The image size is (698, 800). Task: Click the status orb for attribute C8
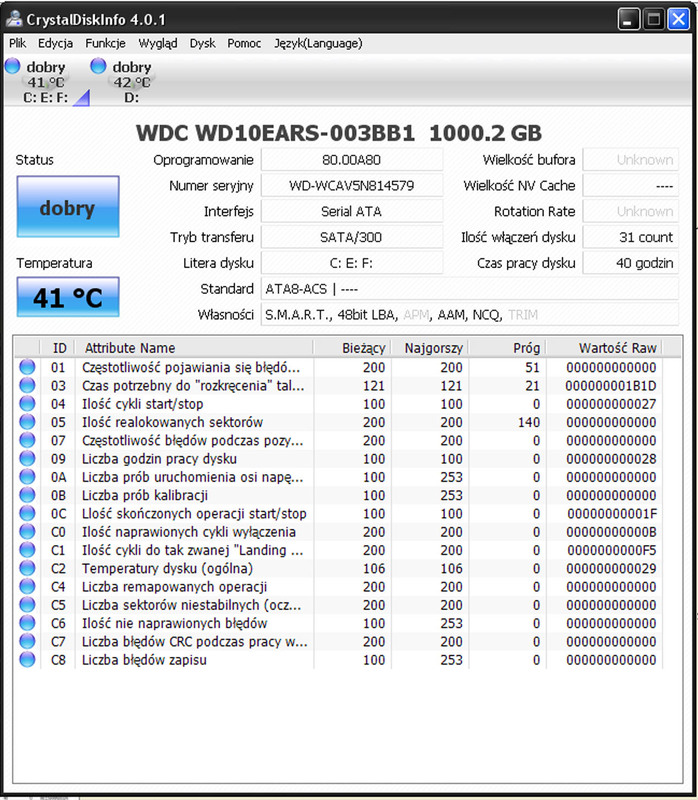pos(27,660)
